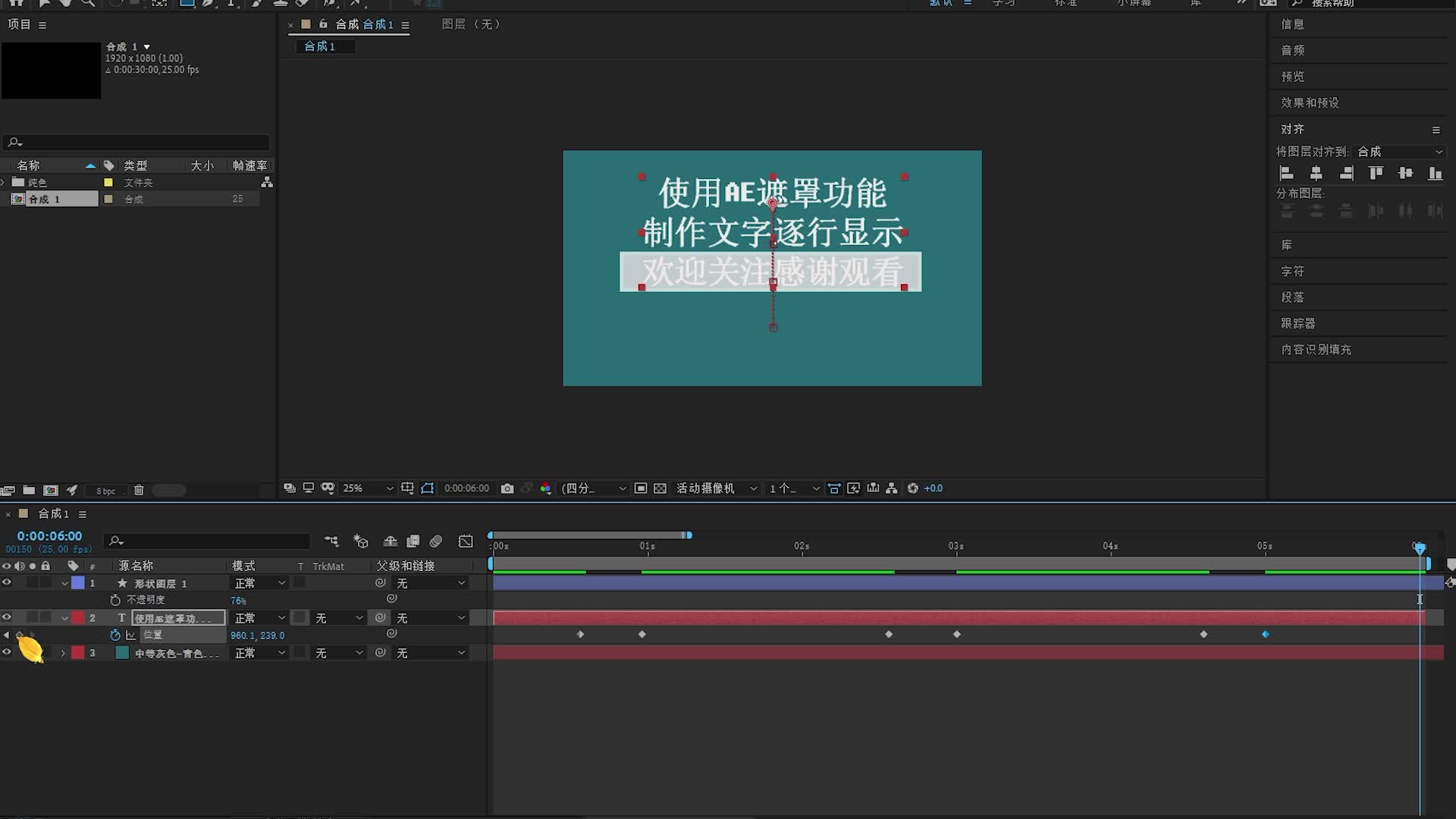The width and height of the screenshot is (1456, 819).
Task: Toggle the transparency grid in the viewer
Action: tap(661, 488)
